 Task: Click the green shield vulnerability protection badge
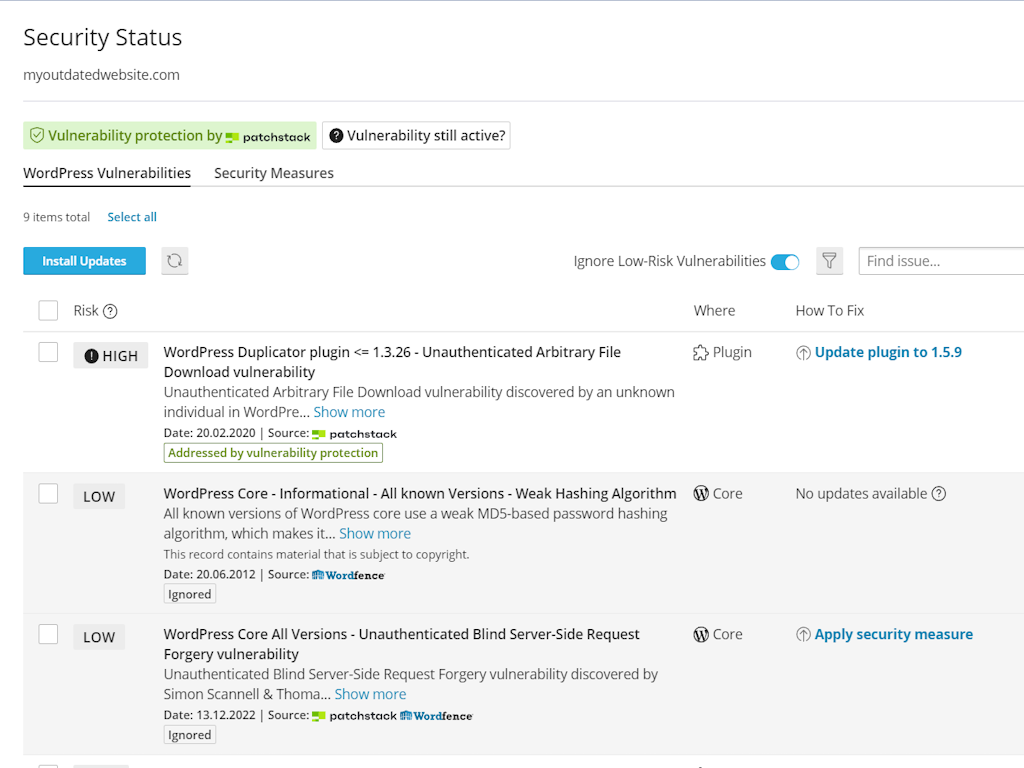point(37,136)
